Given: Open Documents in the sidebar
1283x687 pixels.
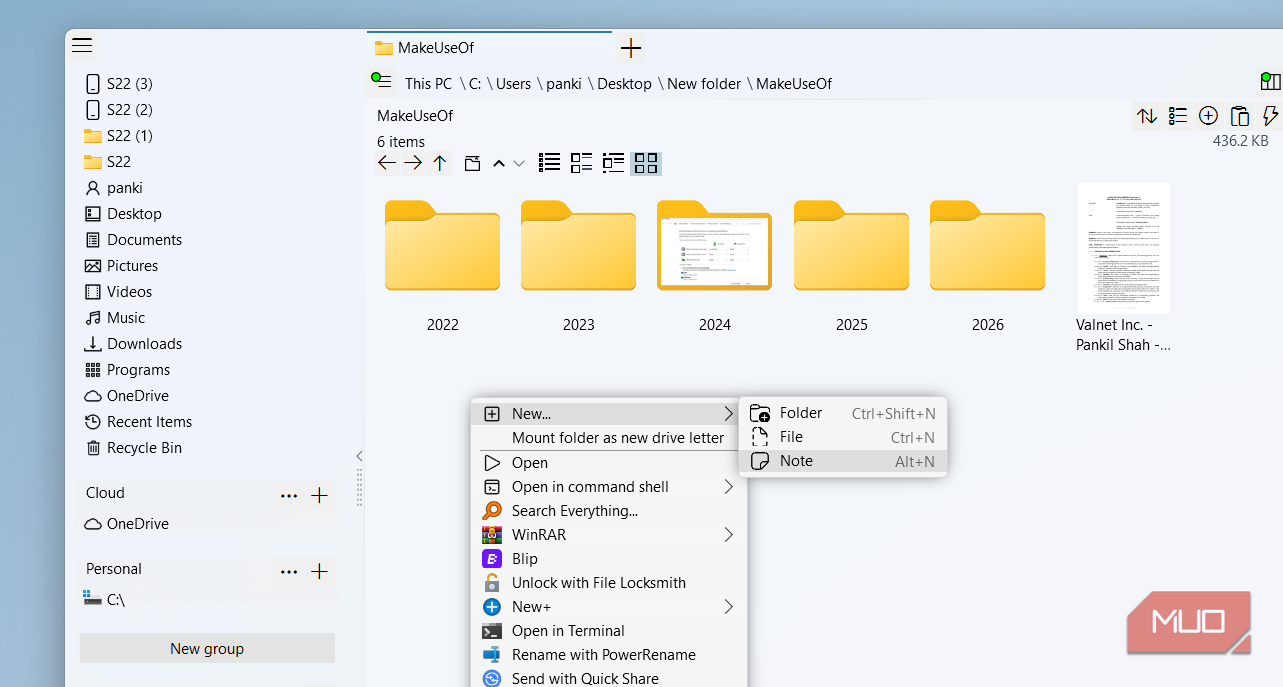Looking at the screenshot, I should 133,240.
